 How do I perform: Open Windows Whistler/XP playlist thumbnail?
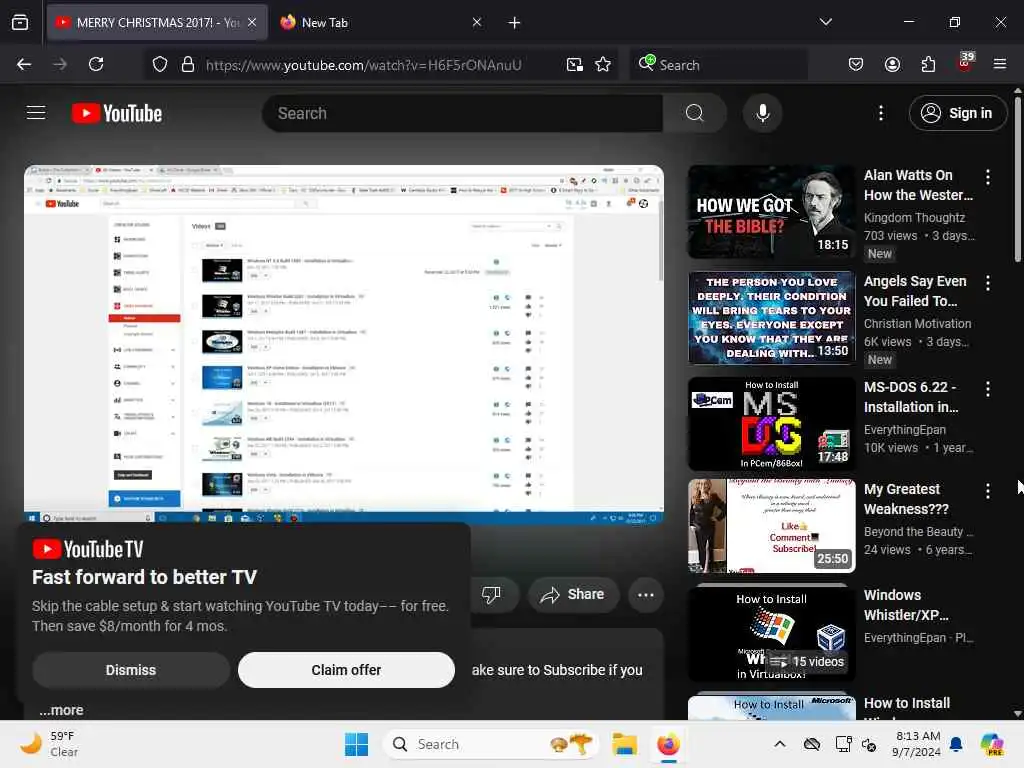click(x=771, y=633)
